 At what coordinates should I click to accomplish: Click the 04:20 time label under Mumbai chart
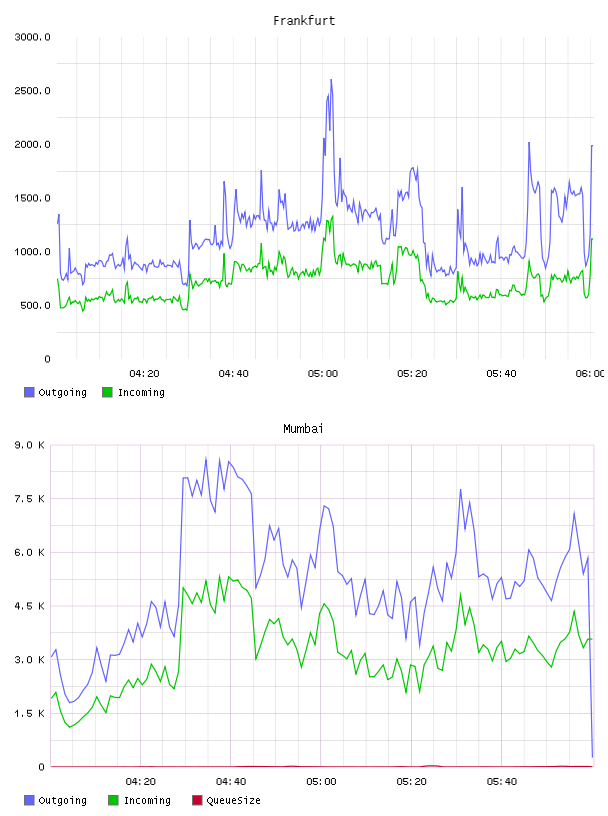(x=141, y=782)
